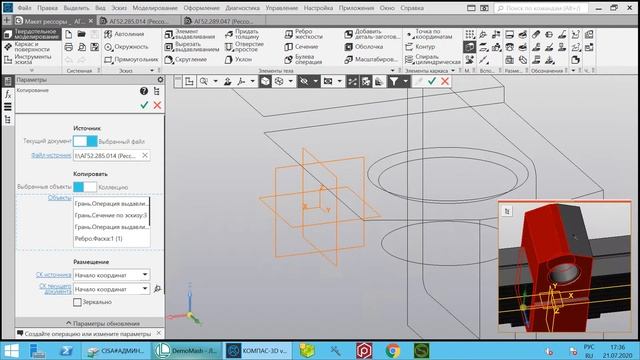Viewport: 640px width, 360px height.
Task: Create the operation with the panel's green check
Action: (144, 105)
